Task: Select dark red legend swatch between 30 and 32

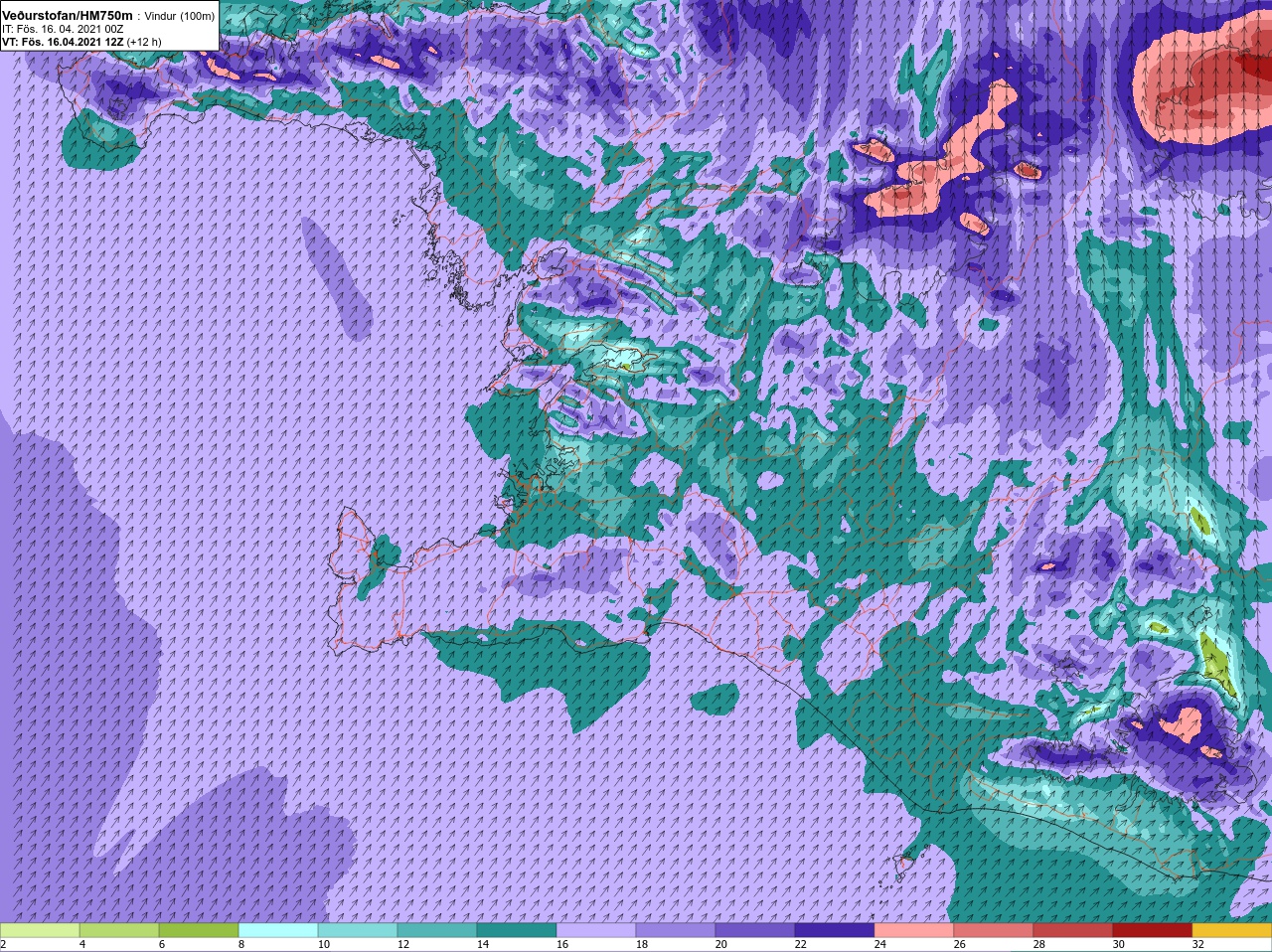Action: pyautogui.click(x=1153, y=930)
